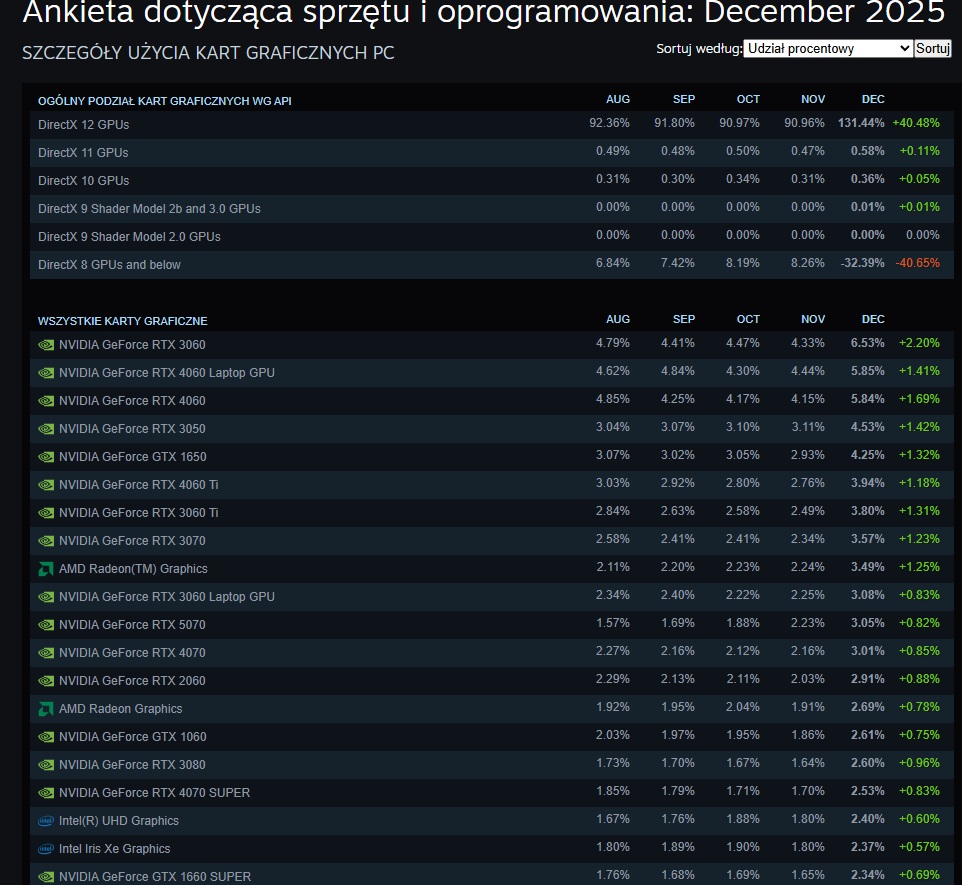Click the NVIDIA icon beside GTX 1660 SUPER

[44, 876]
